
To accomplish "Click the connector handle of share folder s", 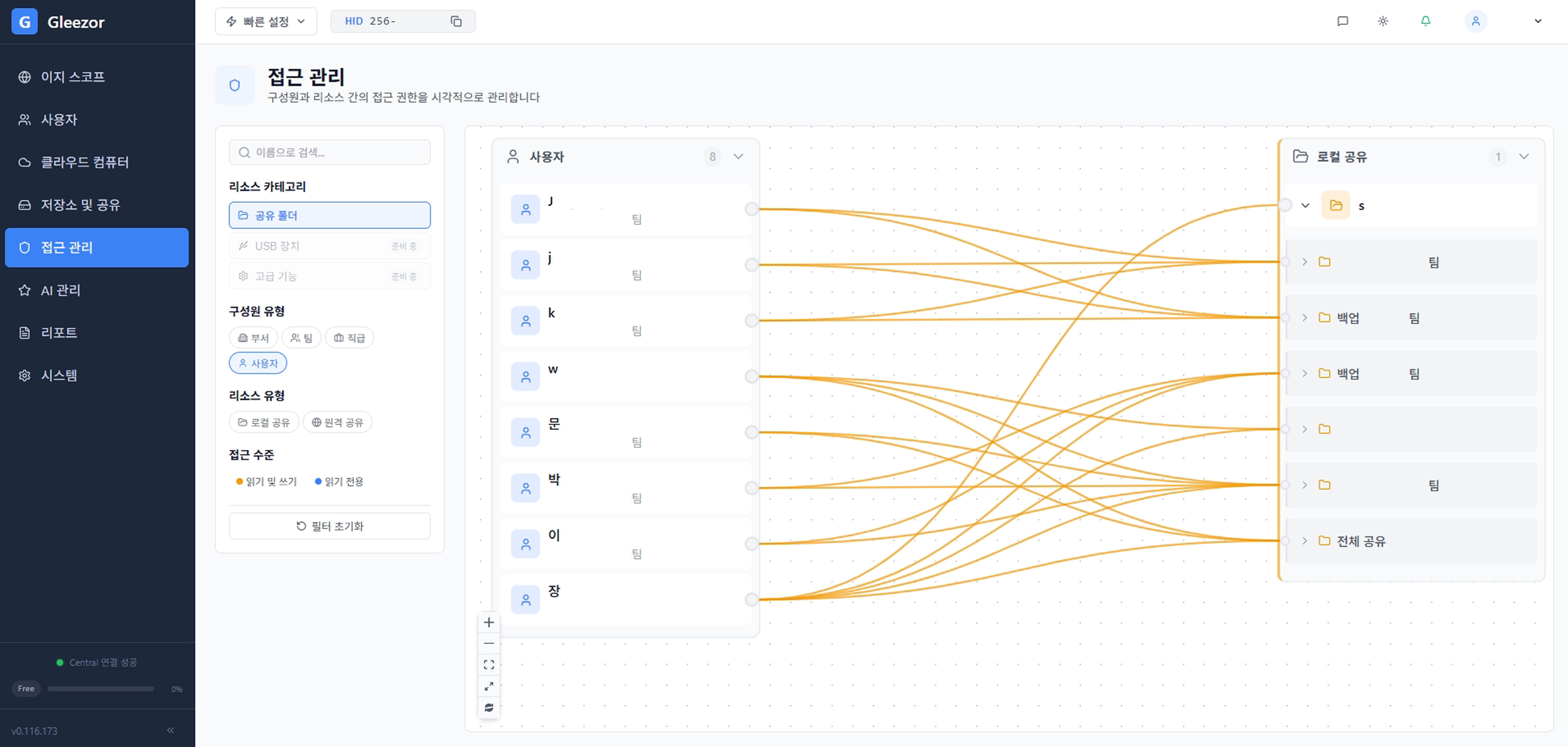I will [1285, 205].
